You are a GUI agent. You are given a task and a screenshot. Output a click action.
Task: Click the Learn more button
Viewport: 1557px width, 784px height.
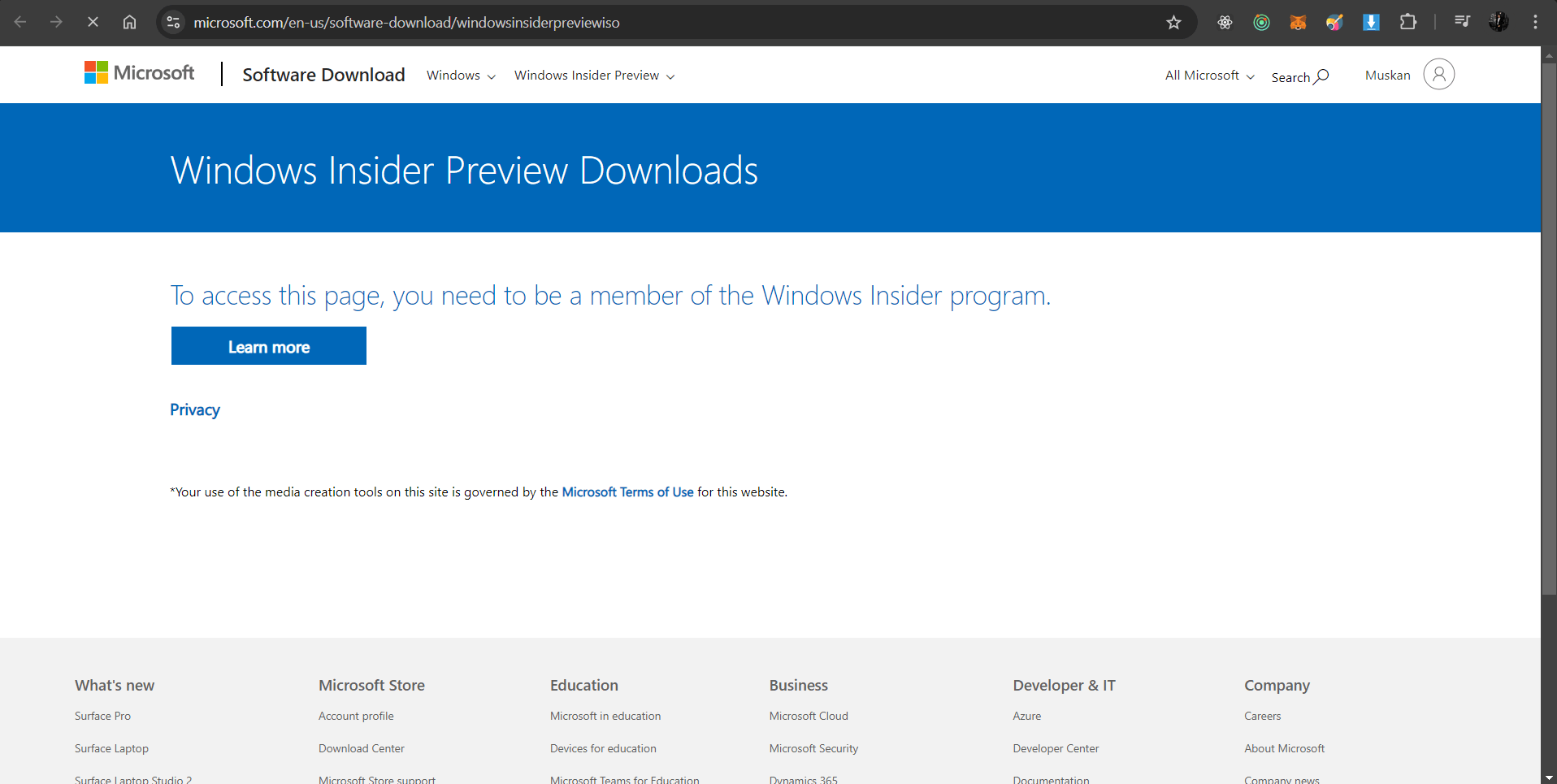[x=269, y=346]
